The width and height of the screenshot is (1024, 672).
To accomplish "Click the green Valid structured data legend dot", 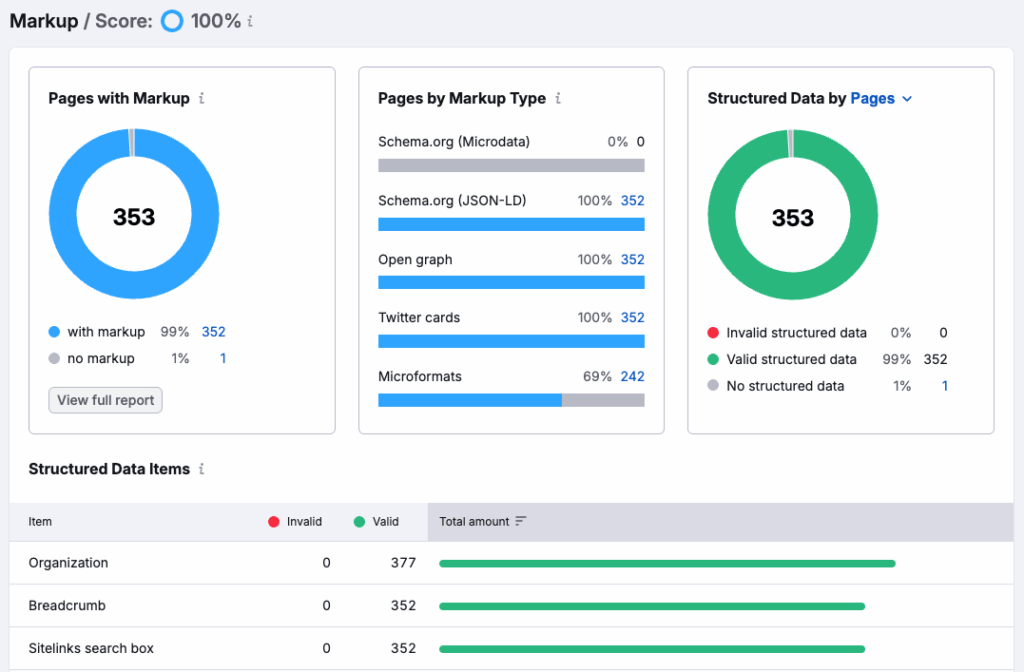I will point(713,359).
